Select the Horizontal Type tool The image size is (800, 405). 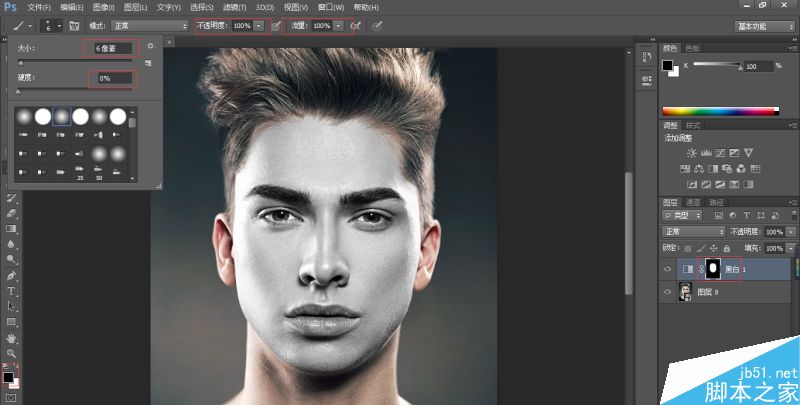tap(11, 291)
